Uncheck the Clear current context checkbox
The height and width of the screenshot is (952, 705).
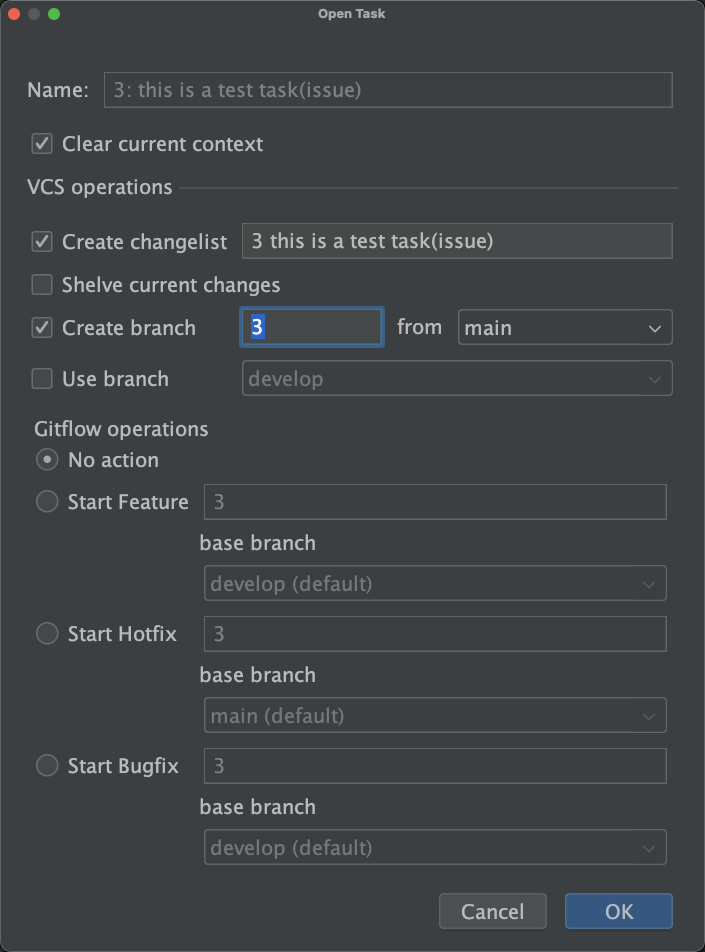click(42, 144)
